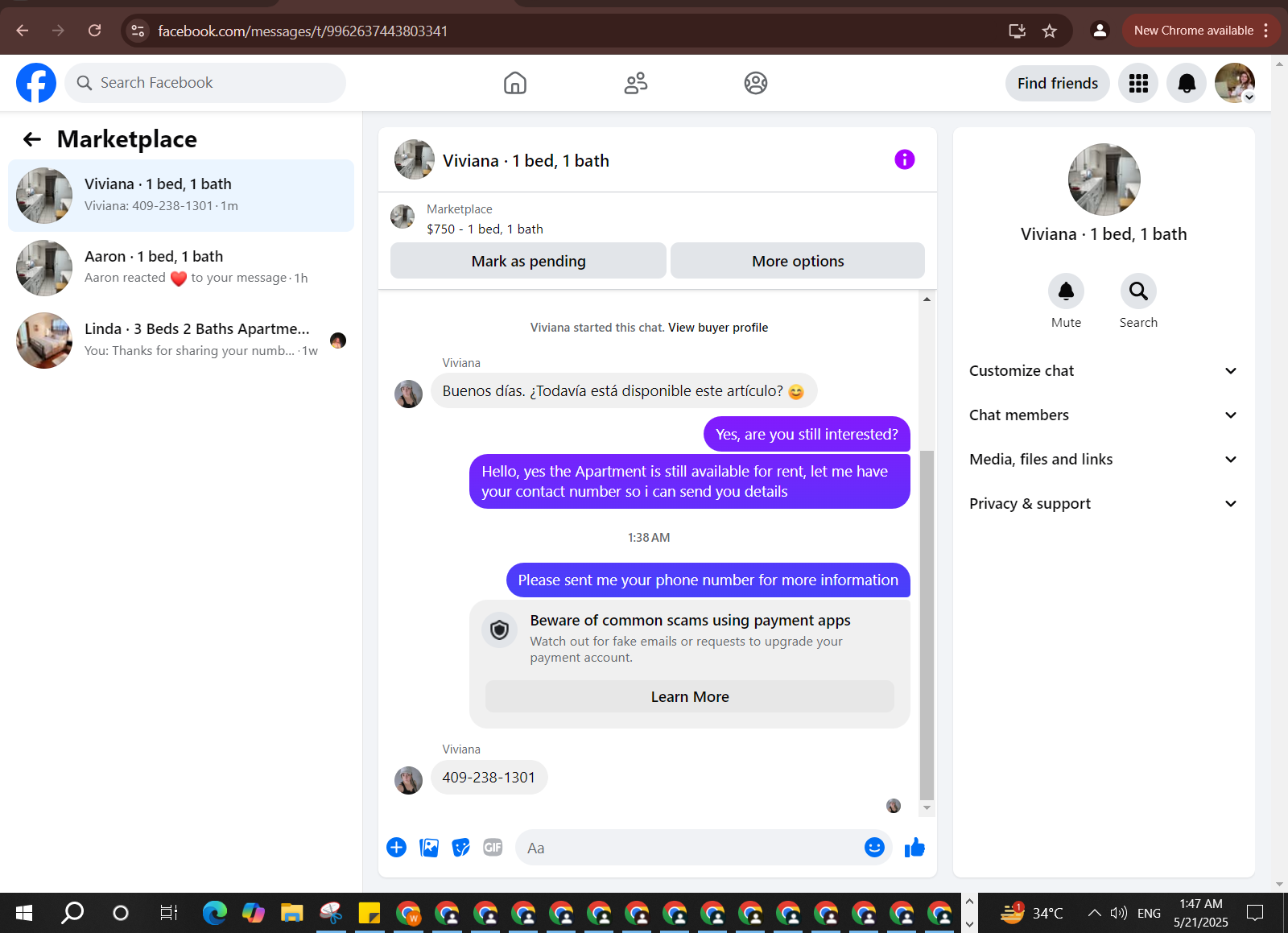1288x933 pixels.
Task: Click the Chrome address bar URL
Action: 303,31
